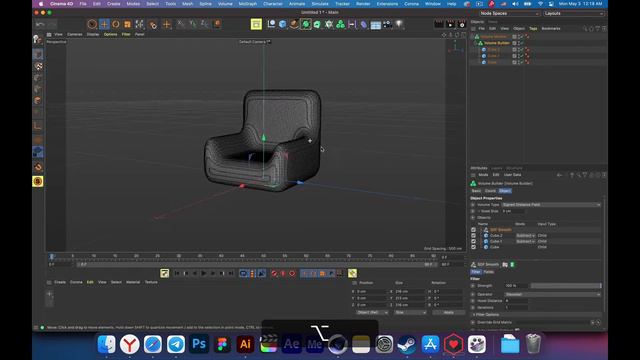Switch to the Coord tab in Attributes

pyautogui.click(x=490, y=191)
